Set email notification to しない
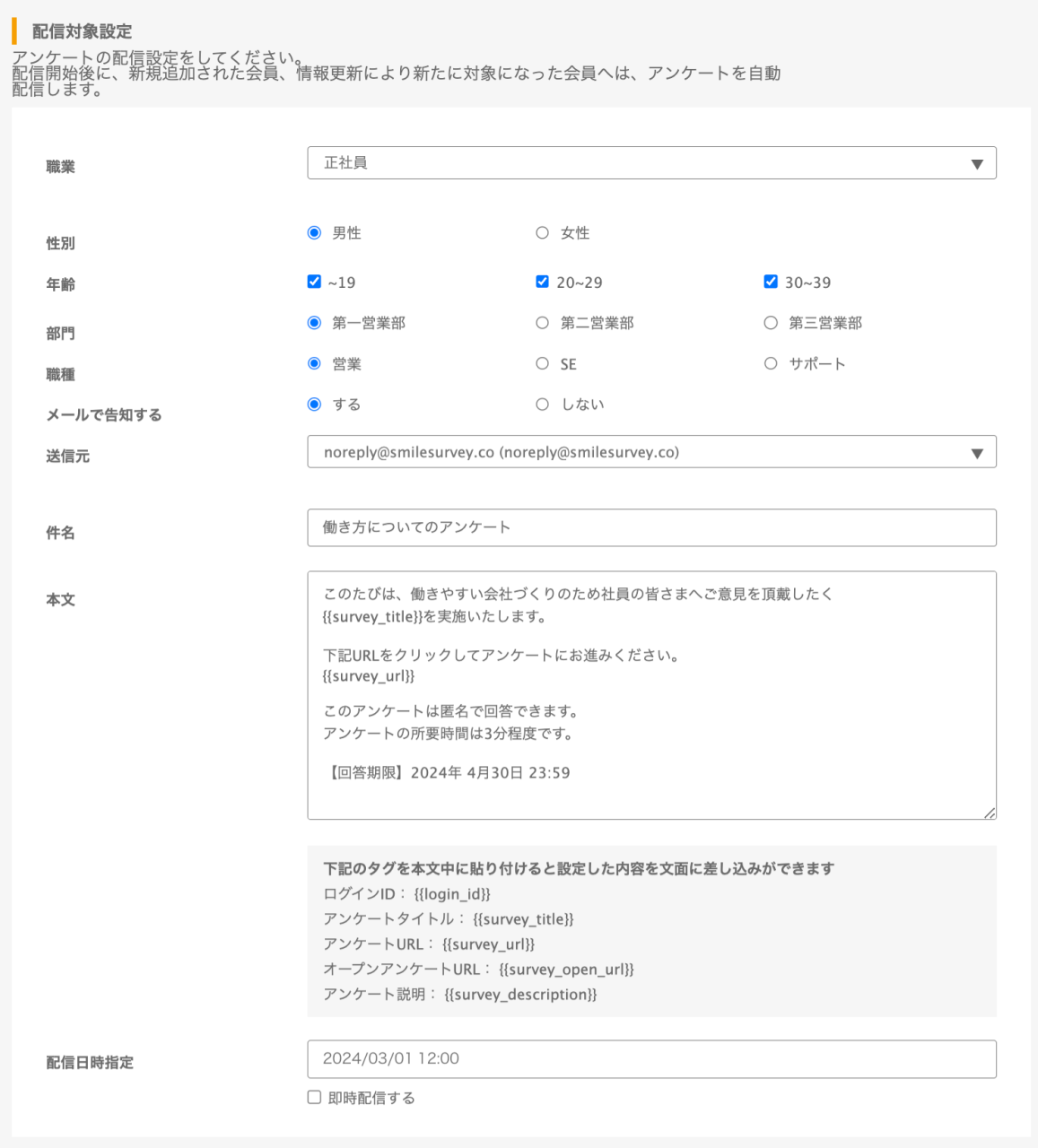1038x1148 pixels. click(x=542, y=404)
